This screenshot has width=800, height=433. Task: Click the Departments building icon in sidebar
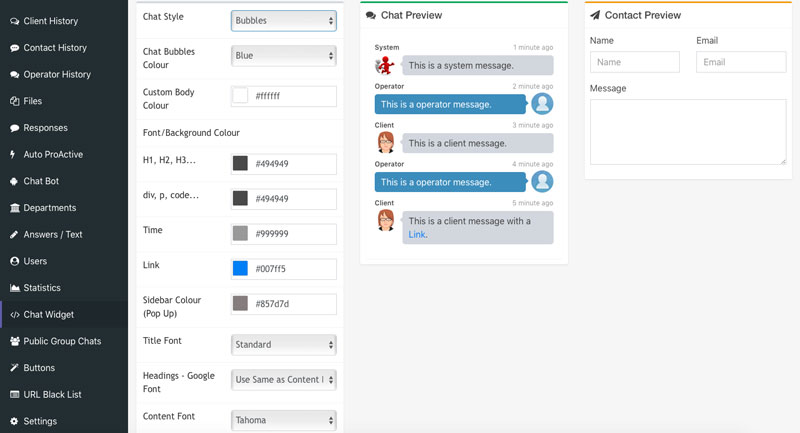pyautogui.click(x=14, y=208)
